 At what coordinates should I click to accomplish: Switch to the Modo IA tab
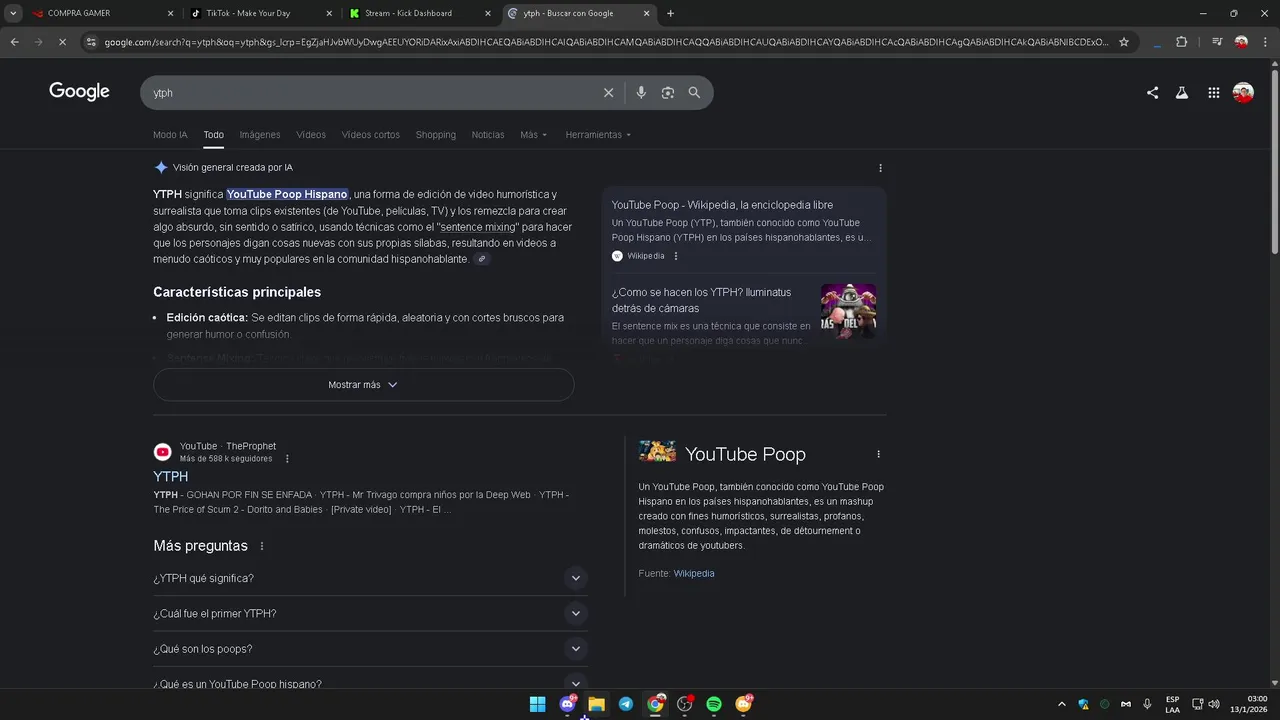click(170, 135)
